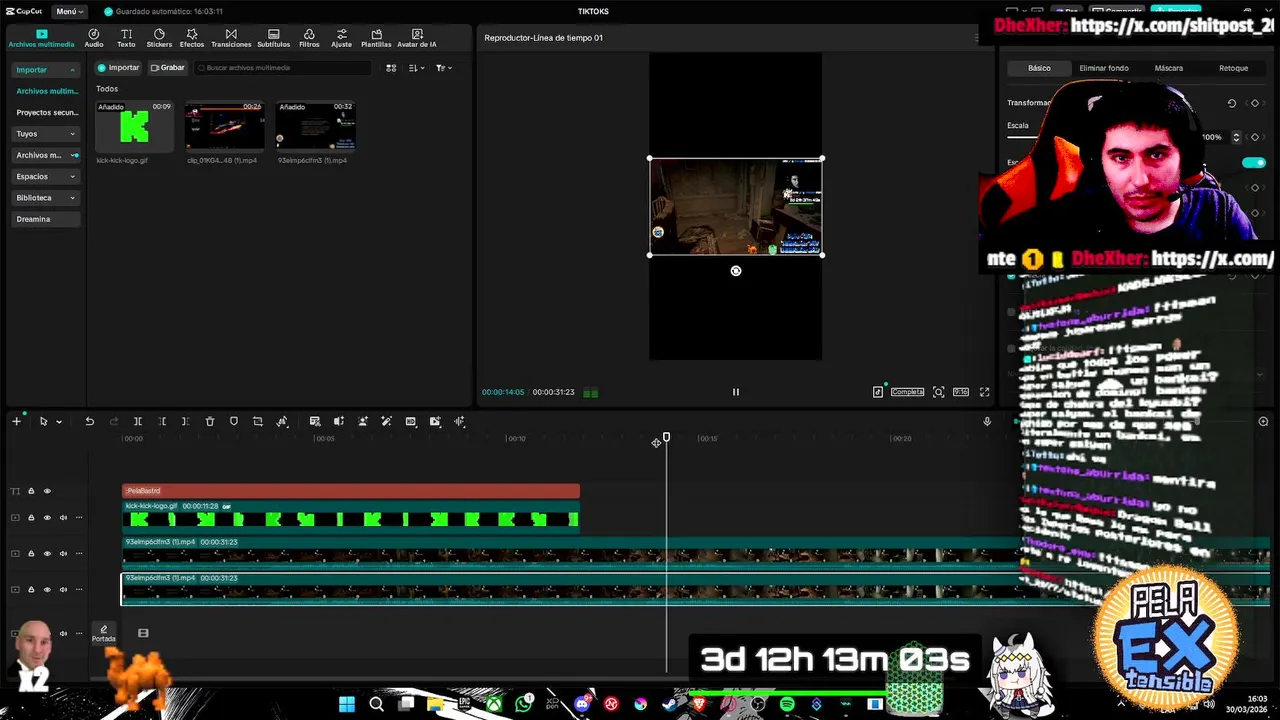This screenshot has height=720, width=1280.
Task: Click the reset icon in Transformar section
Action: click(1231, 103)
